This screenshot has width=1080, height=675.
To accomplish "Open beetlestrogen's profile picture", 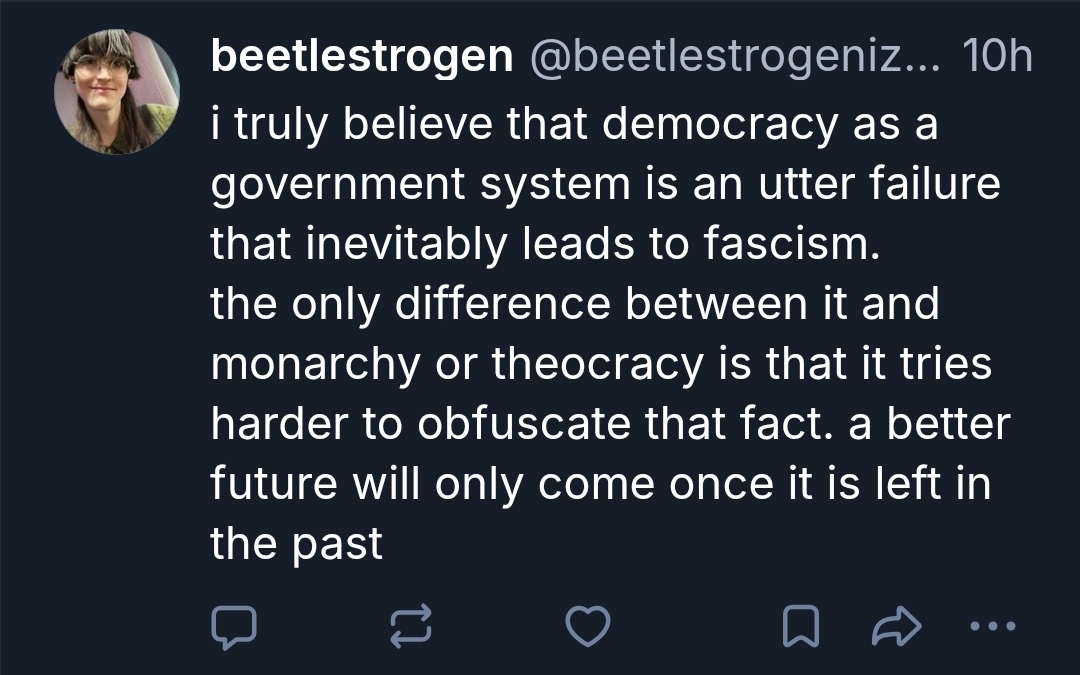I will tap(116, 91).
